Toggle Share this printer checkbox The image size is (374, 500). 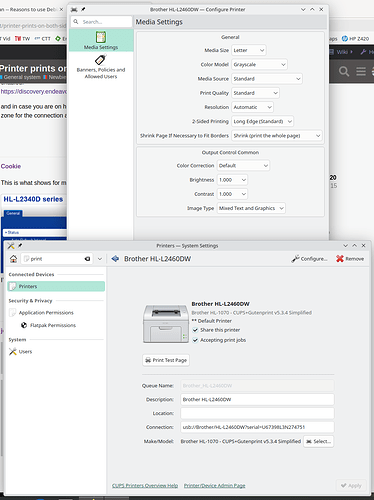pyautogui.click(x=195, y=330)
